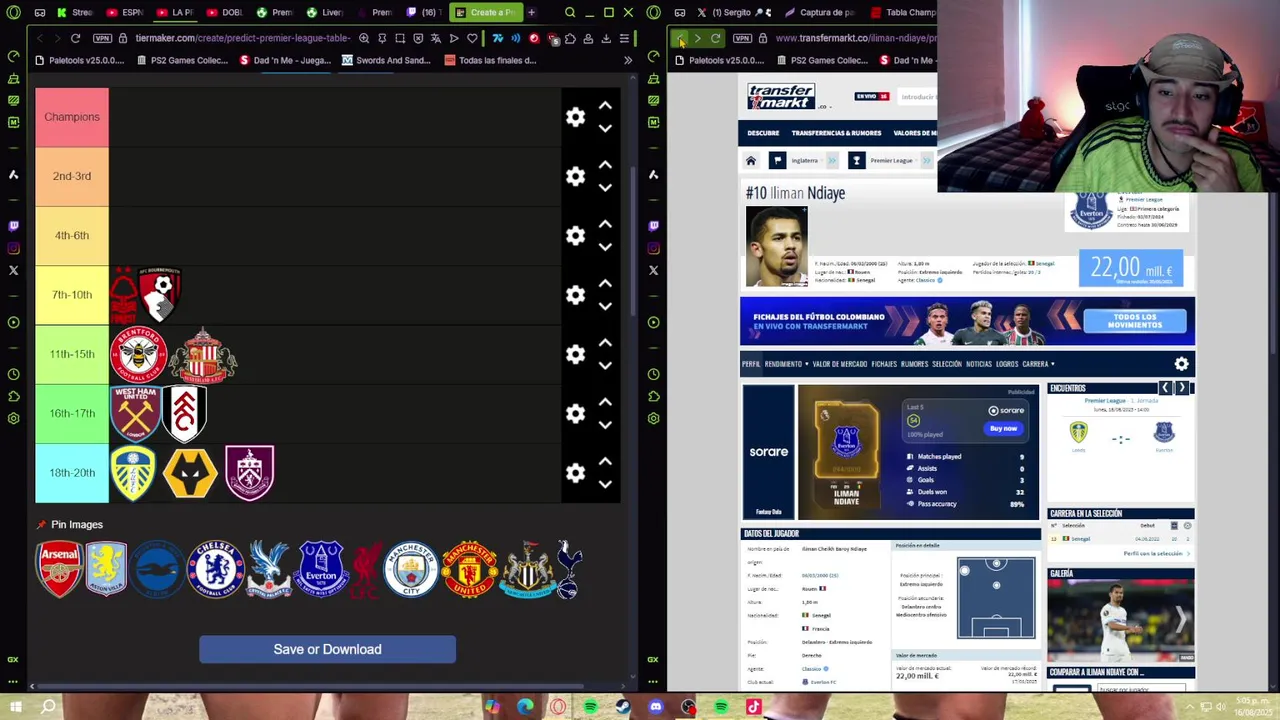Viewport: 1280px width, 720px height.
Task: Toggle Pin Images option
Action: coord(69,524)
